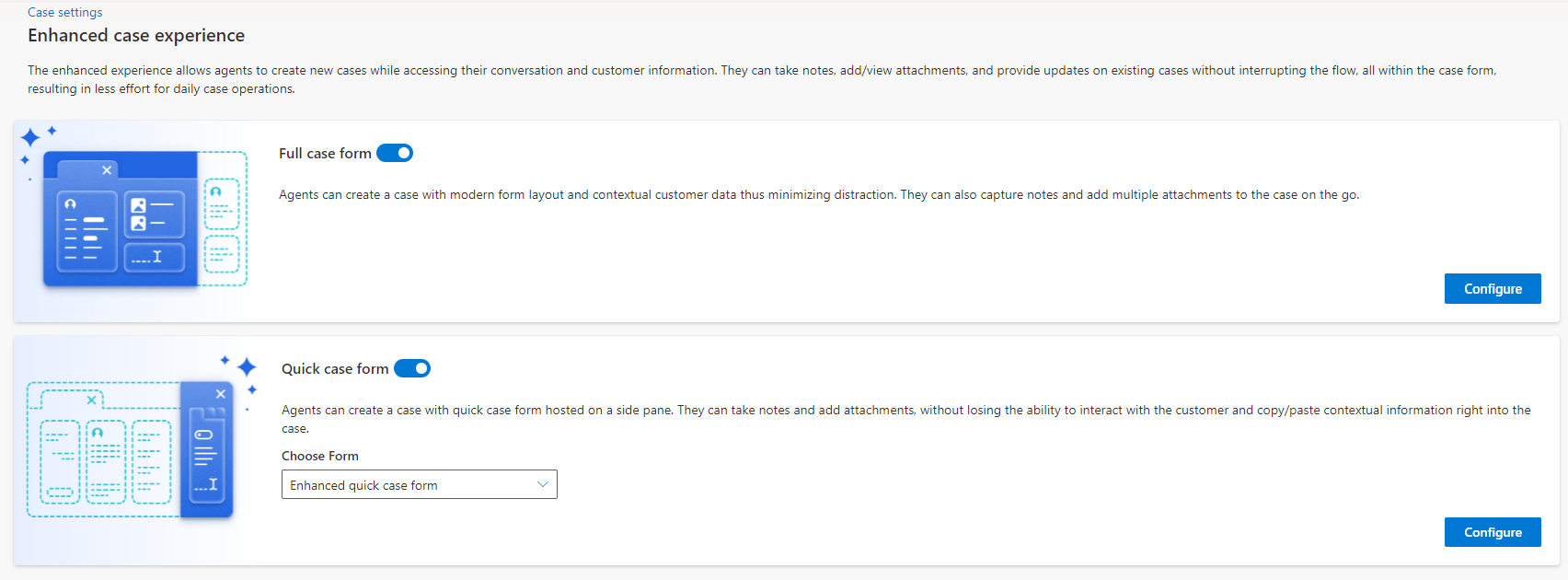Click X icon on Quick form side pane illustration

[221, 394]
